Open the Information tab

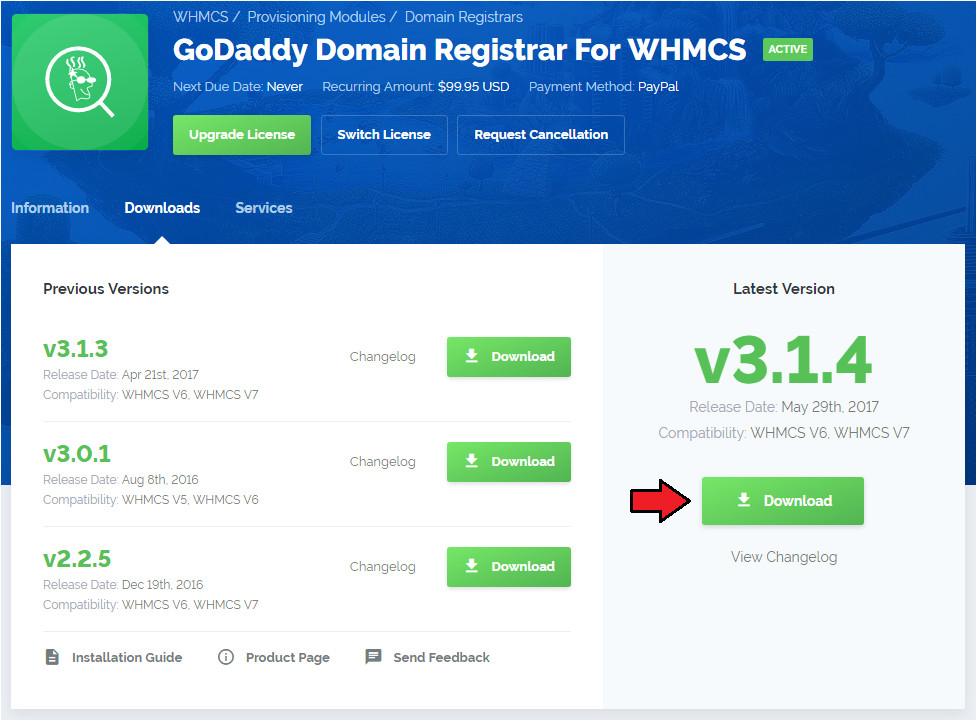point(50,208)
